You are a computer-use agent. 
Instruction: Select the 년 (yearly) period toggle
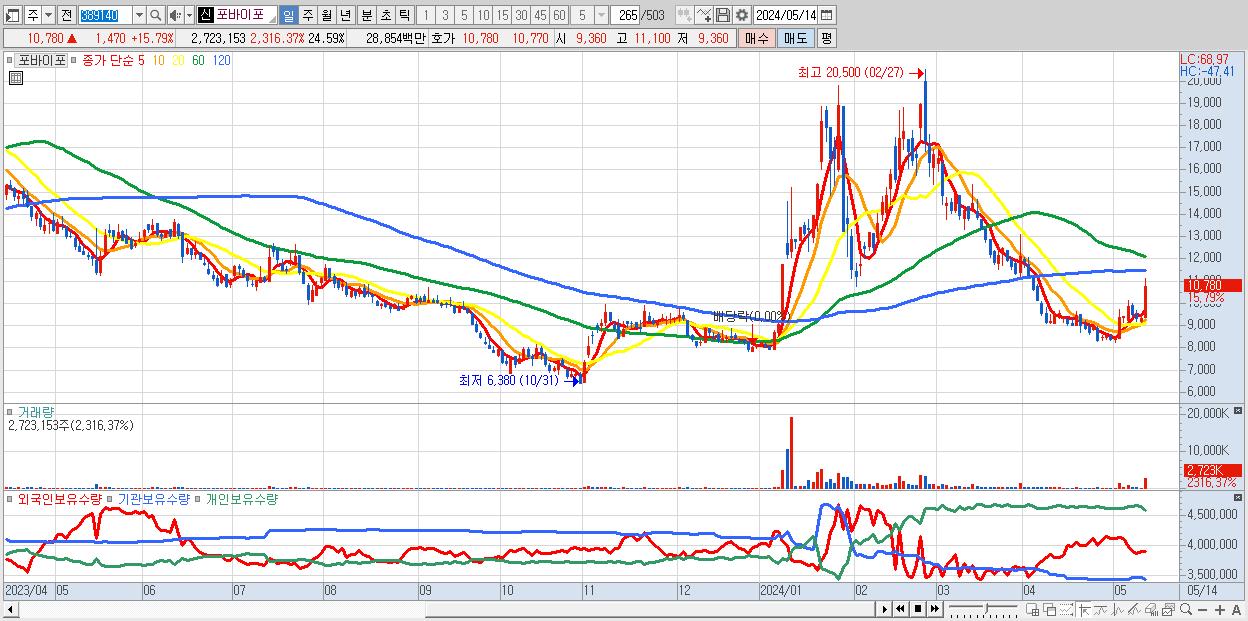coord(345,15)
